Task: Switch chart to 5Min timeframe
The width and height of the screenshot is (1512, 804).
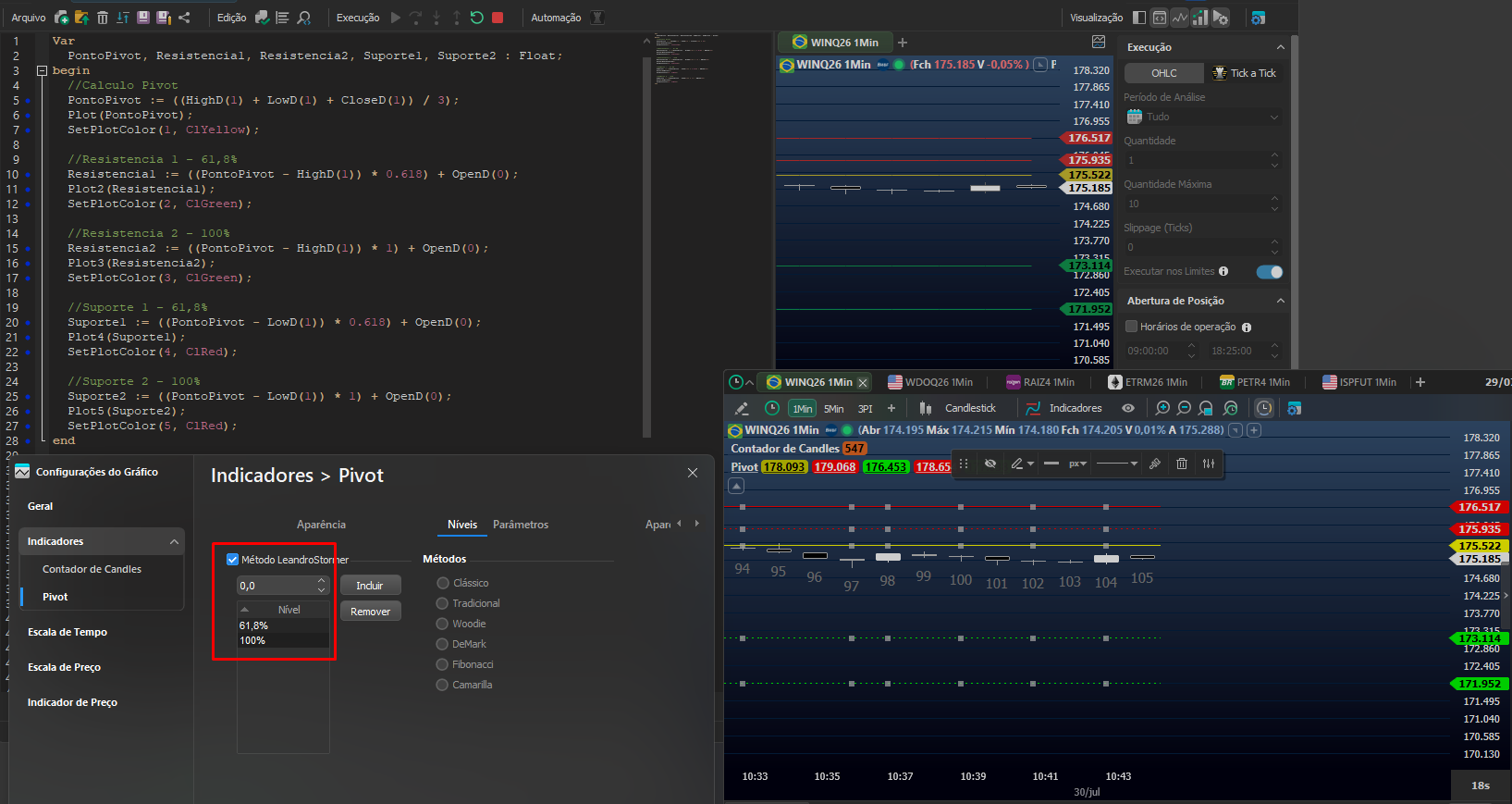Action: coord(834,409)
